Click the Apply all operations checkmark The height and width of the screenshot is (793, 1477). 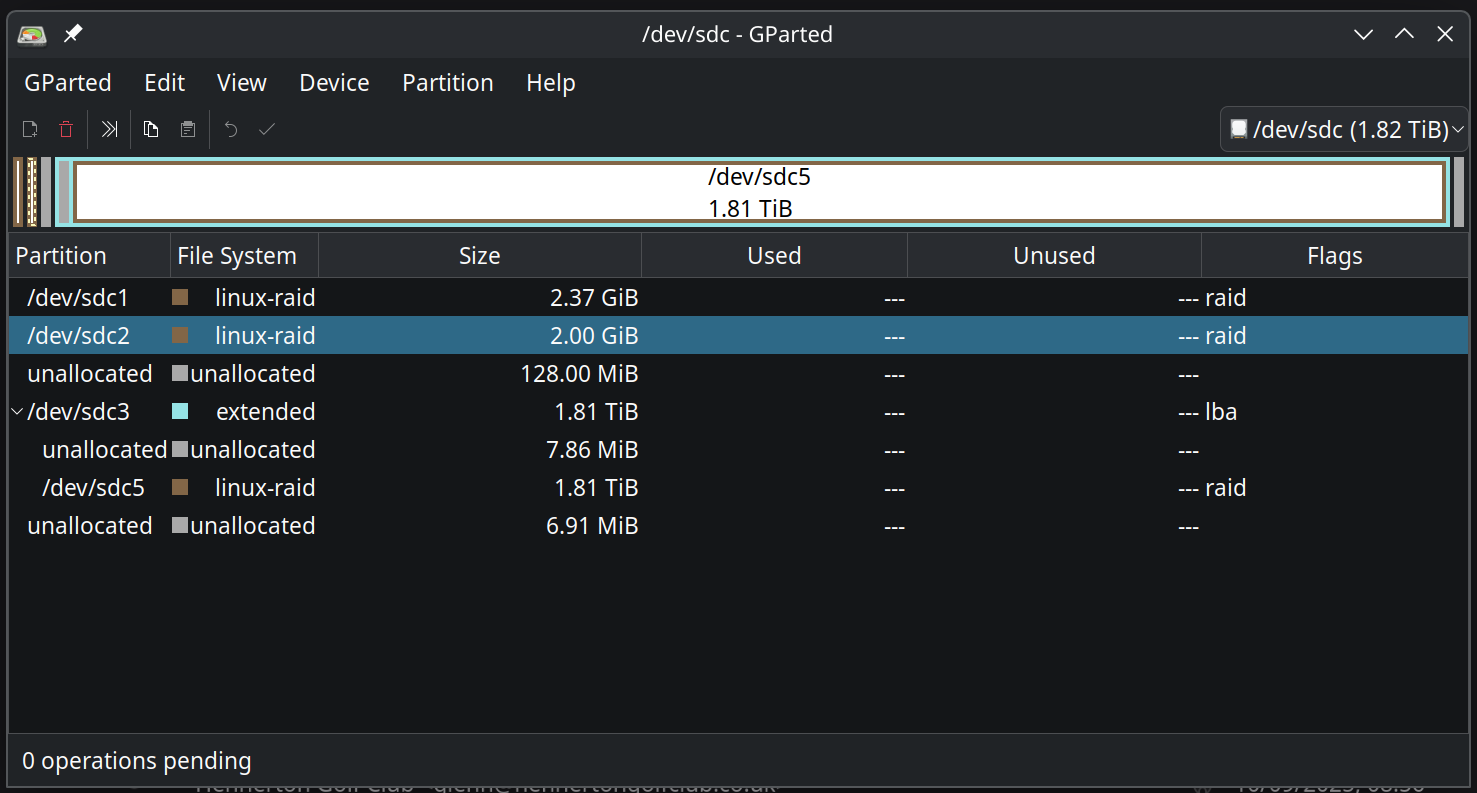267,129
